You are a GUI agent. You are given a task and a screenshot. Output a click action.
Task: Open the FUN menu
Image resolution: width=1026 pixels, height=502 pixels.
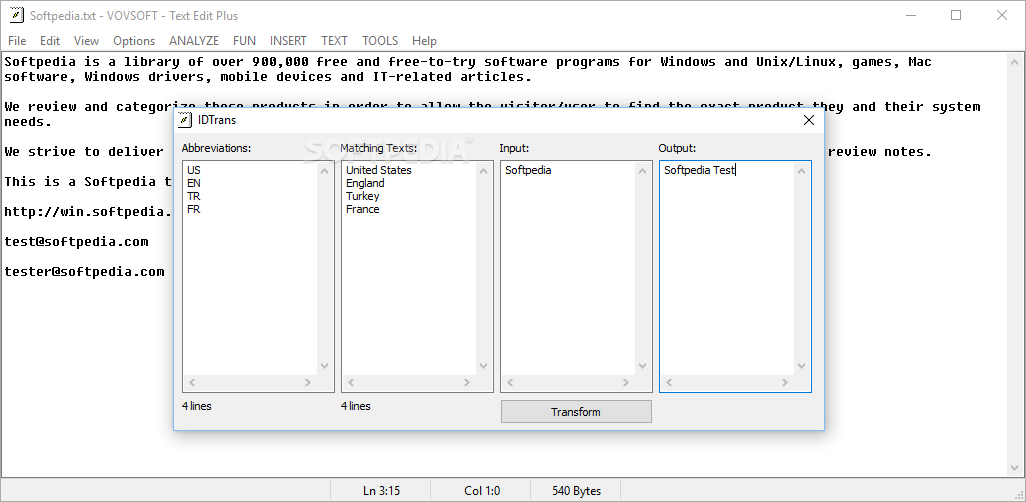click(244, 41)
